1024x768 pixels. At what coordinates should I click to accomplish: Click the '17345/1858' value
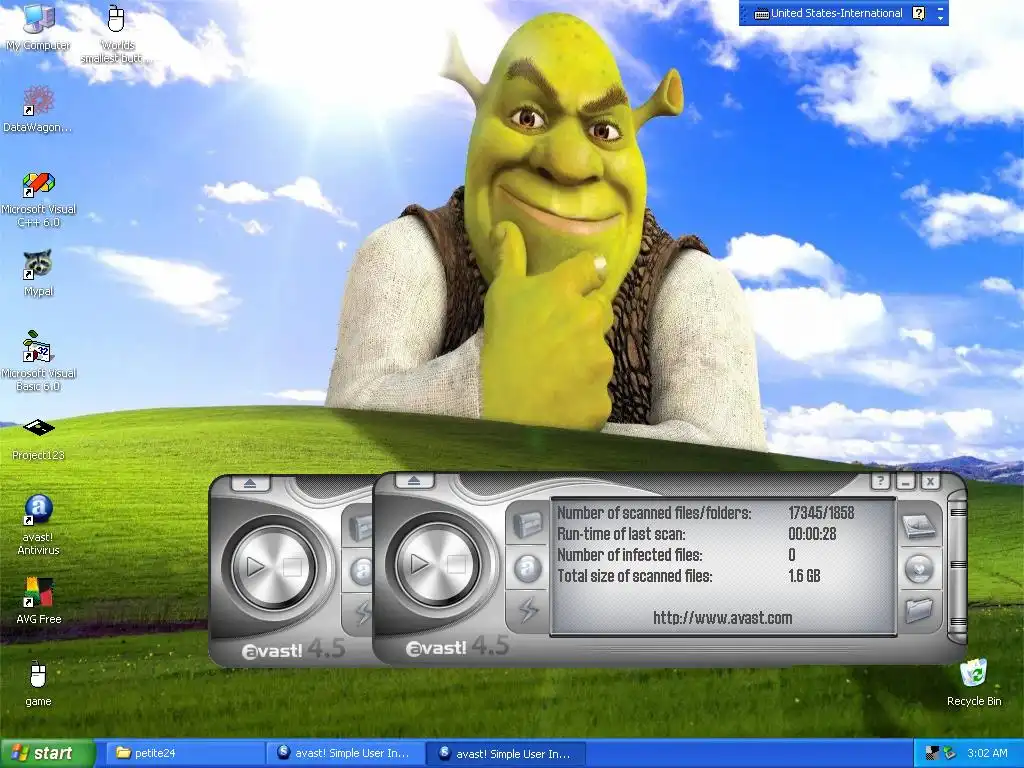pyautogui.click(x=821, y=513)
